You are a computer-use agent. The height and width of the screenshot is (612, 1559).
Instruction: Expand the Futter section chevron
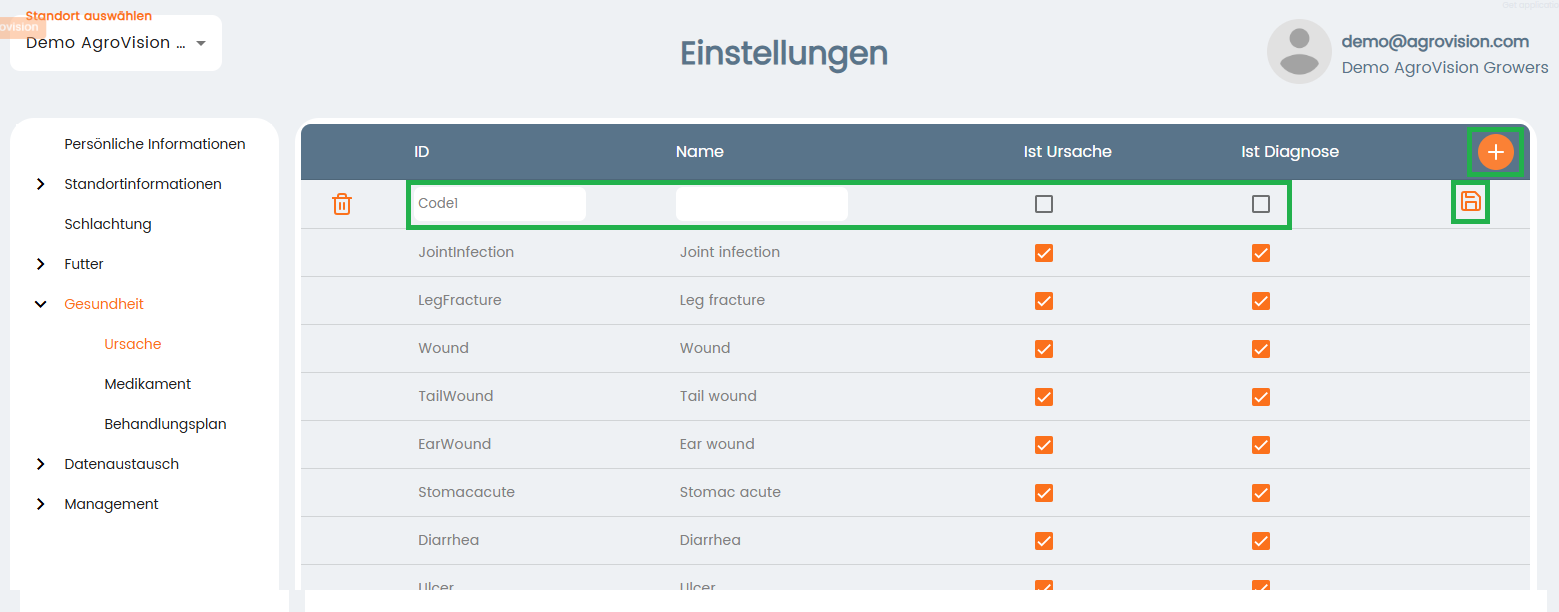40,264
